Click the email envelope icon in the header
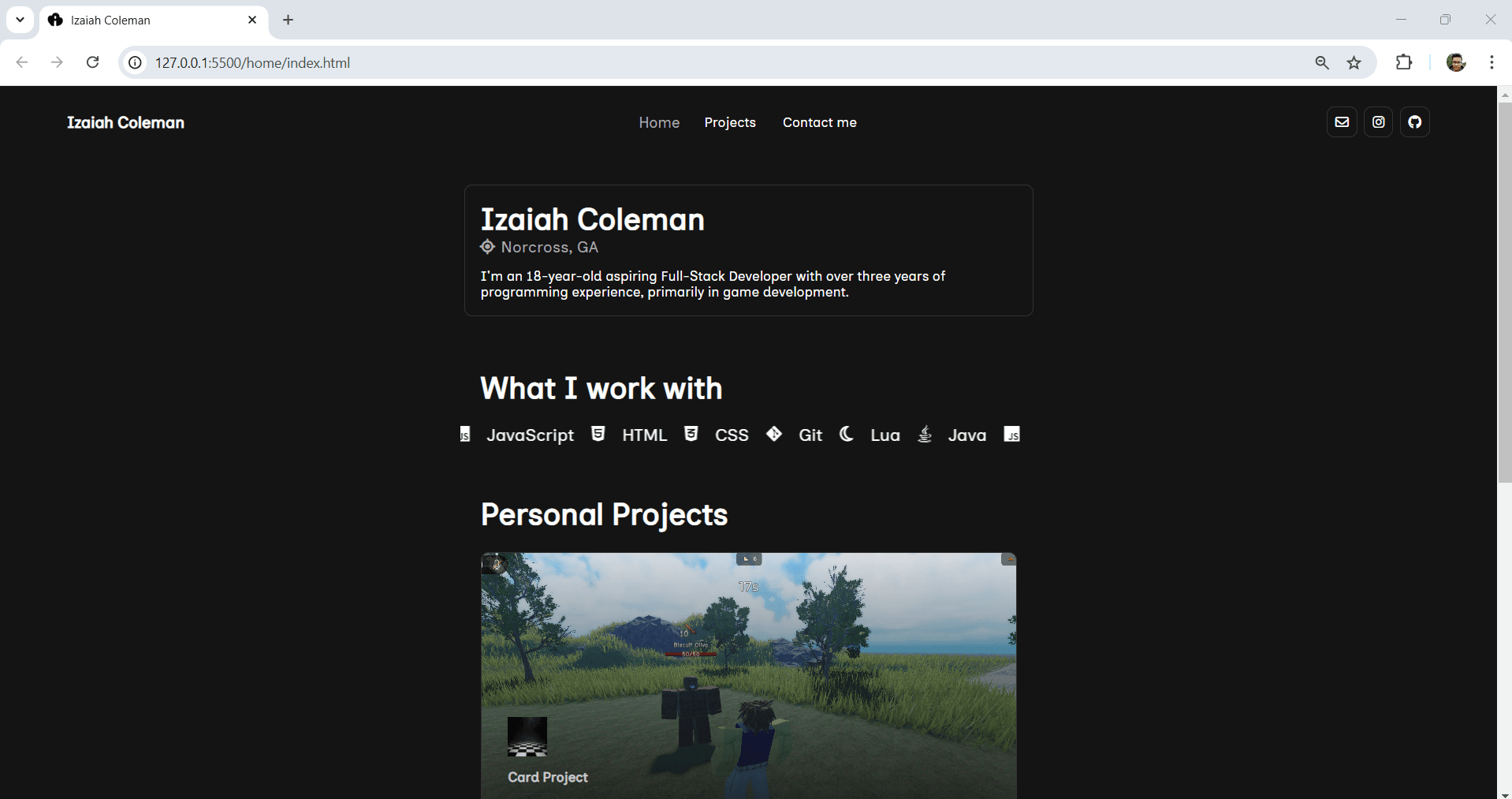 [1342, 121]
